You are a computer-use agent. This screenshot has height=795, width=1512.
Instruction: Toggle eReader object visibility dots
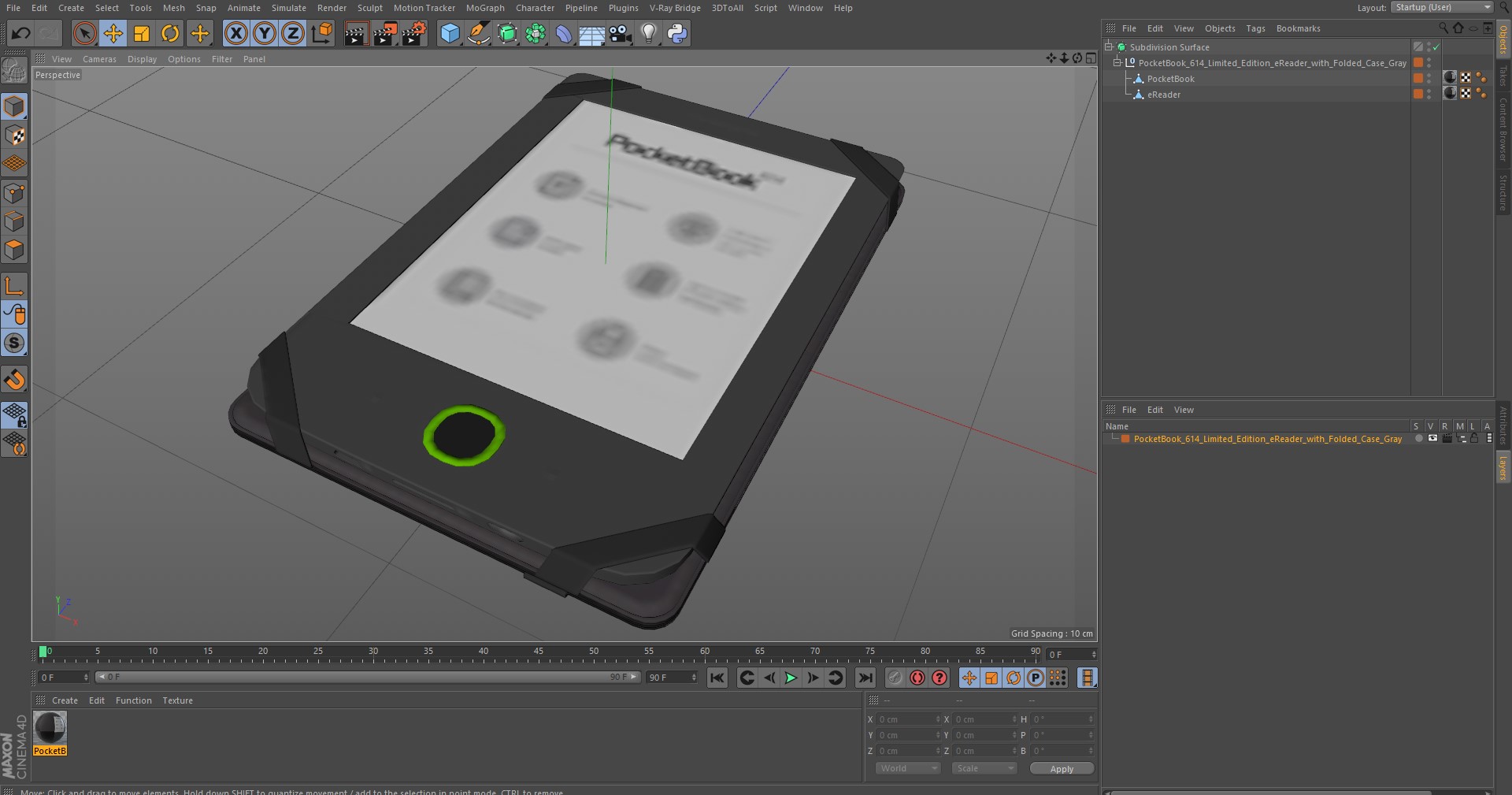[x=1429, y=95]
